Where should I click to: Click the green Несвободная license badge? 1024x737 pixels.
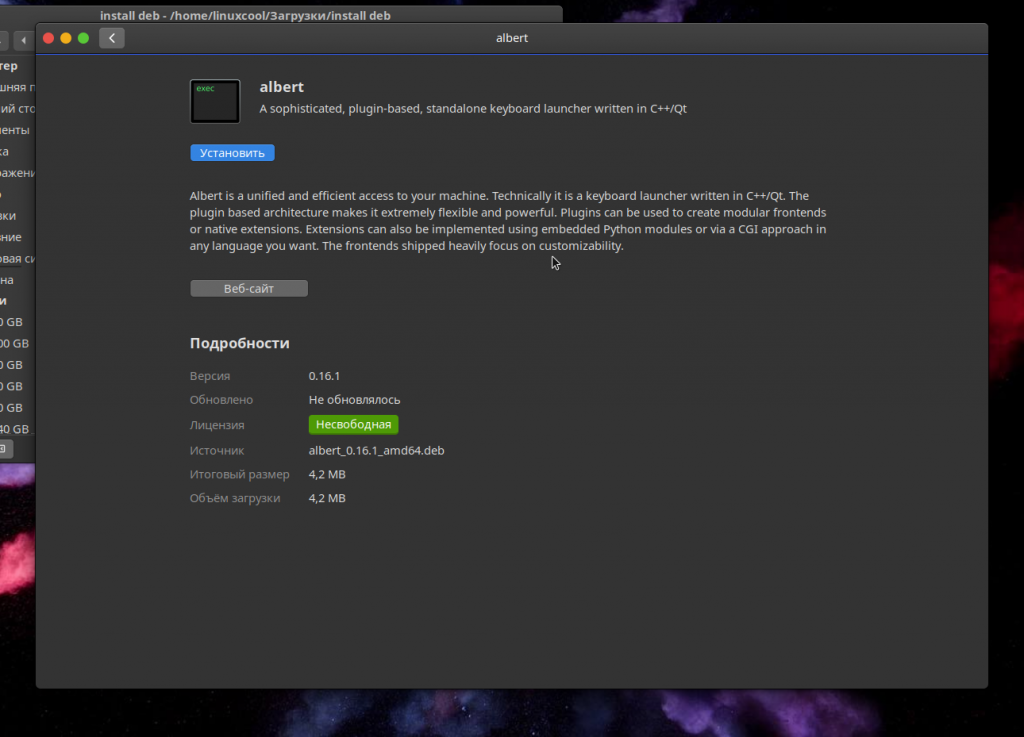pos(353,425)
